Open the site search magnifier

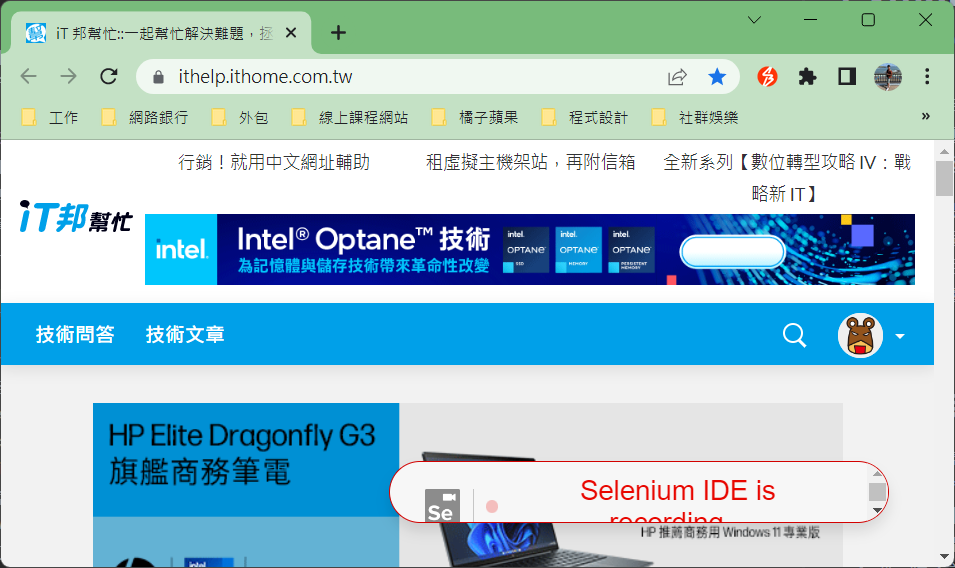(794, 335)
